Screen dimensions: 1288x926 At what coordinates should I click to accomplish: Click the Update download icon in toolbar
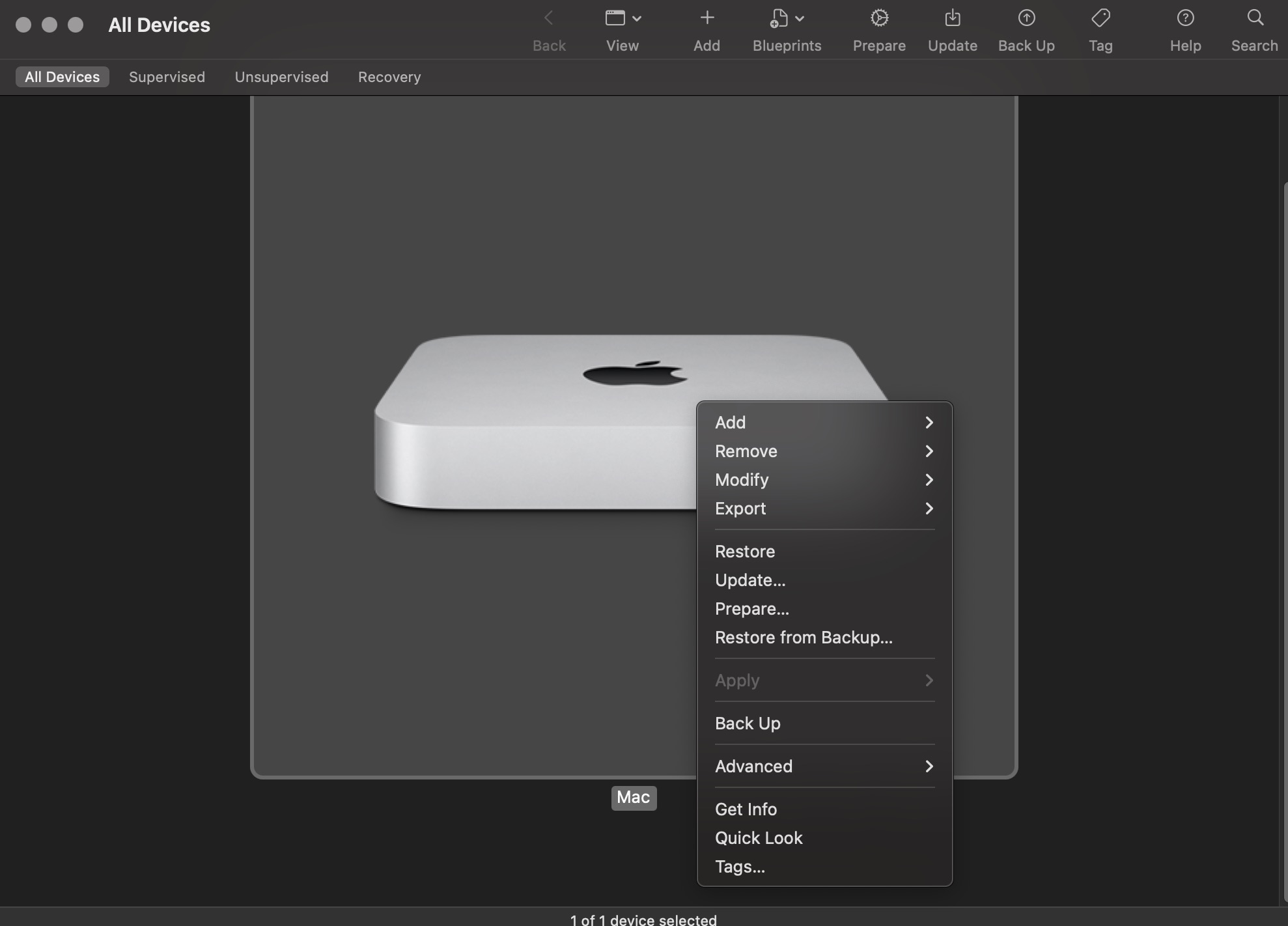coord(952,19)
